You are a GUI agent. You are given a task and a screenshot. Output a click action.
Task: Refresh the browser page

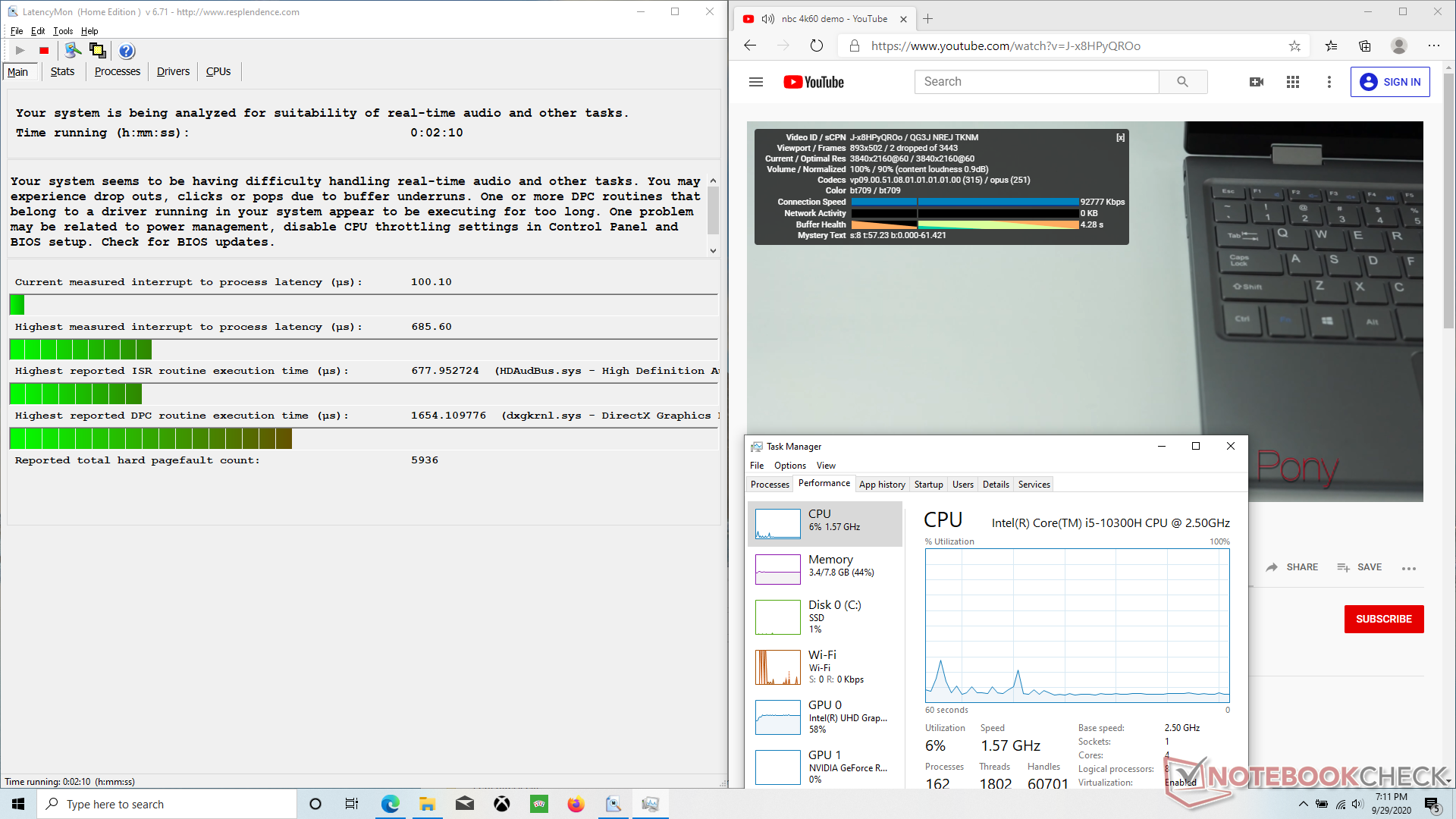coord(816,45)
